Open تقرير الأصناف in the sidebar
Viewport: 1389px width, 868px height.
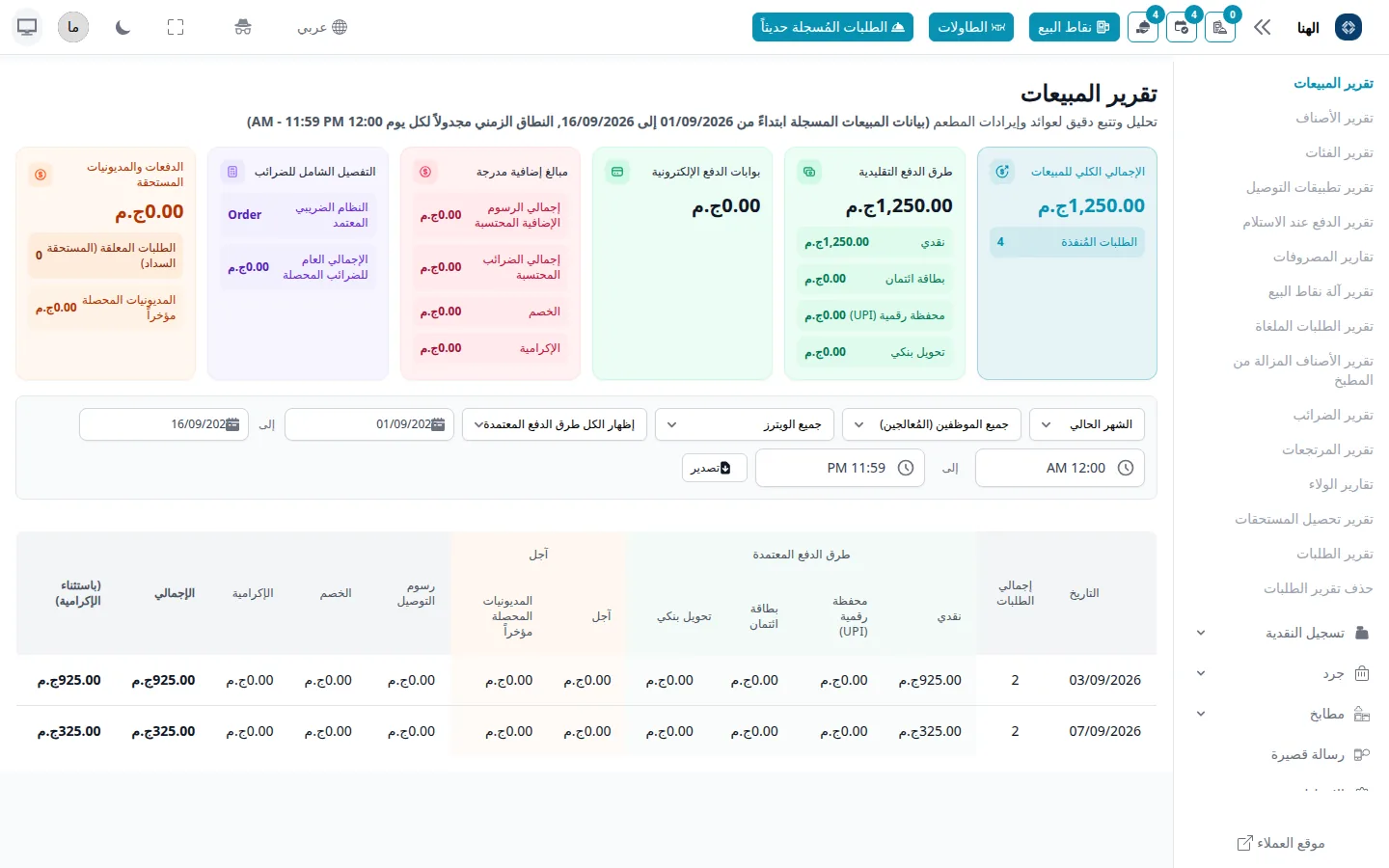click(1334, 118)
